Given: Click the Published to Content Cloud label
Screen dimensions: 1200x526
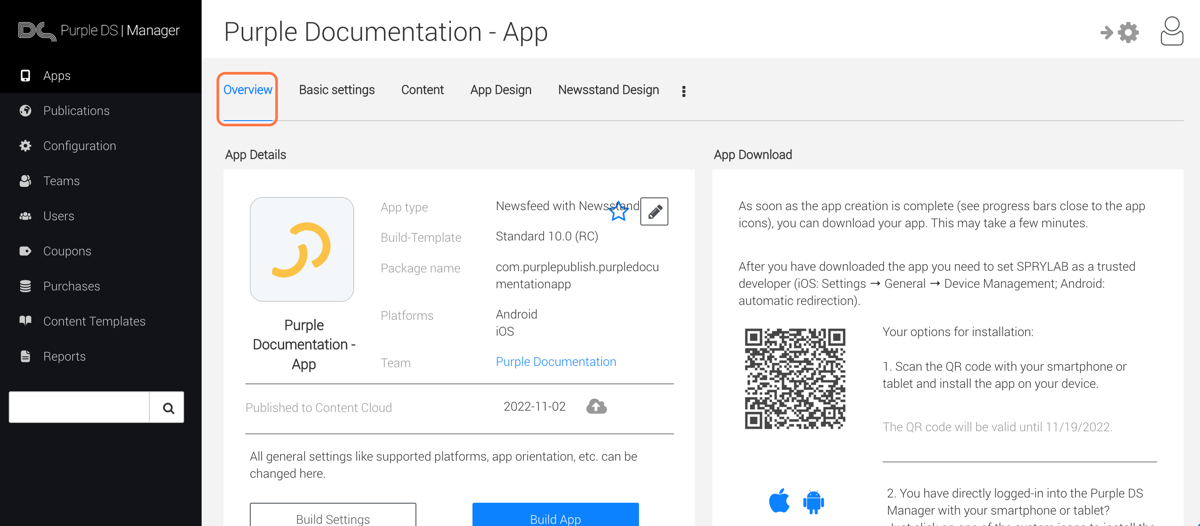Looking at the screenshot, I should tap(319, 408).
